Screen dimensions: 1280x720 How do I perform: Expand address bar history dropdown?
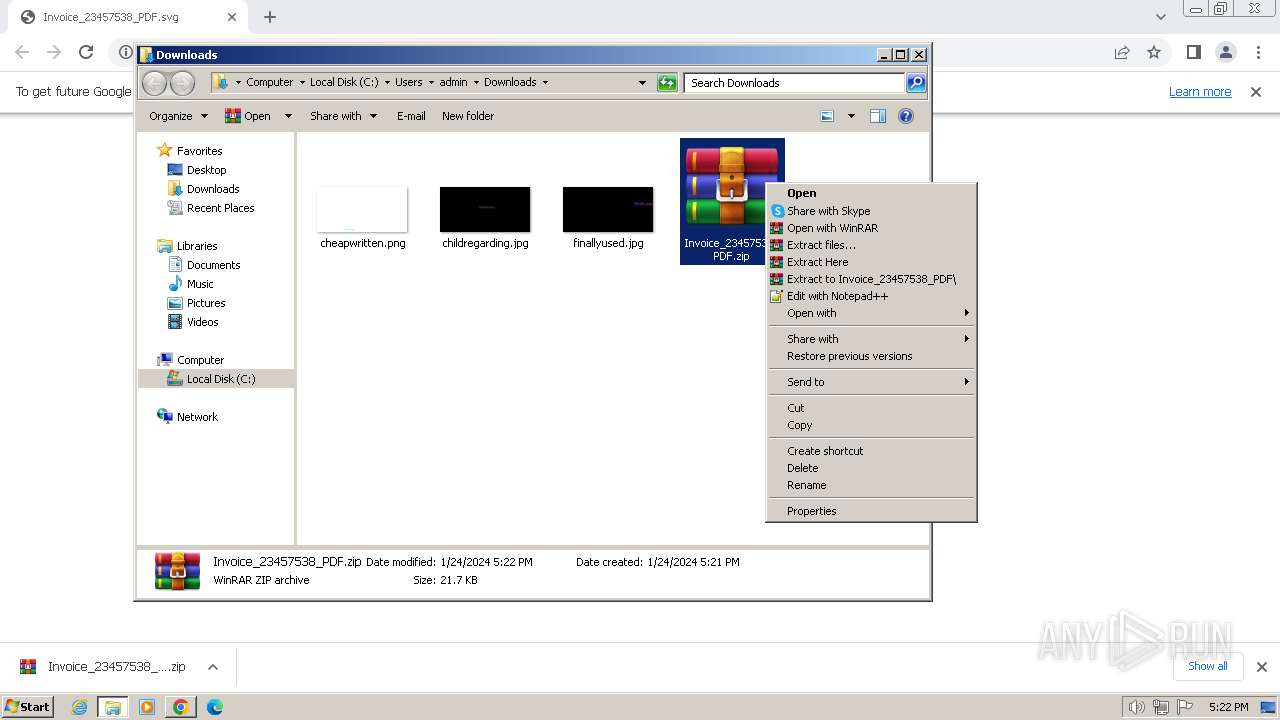coord(642,83)
